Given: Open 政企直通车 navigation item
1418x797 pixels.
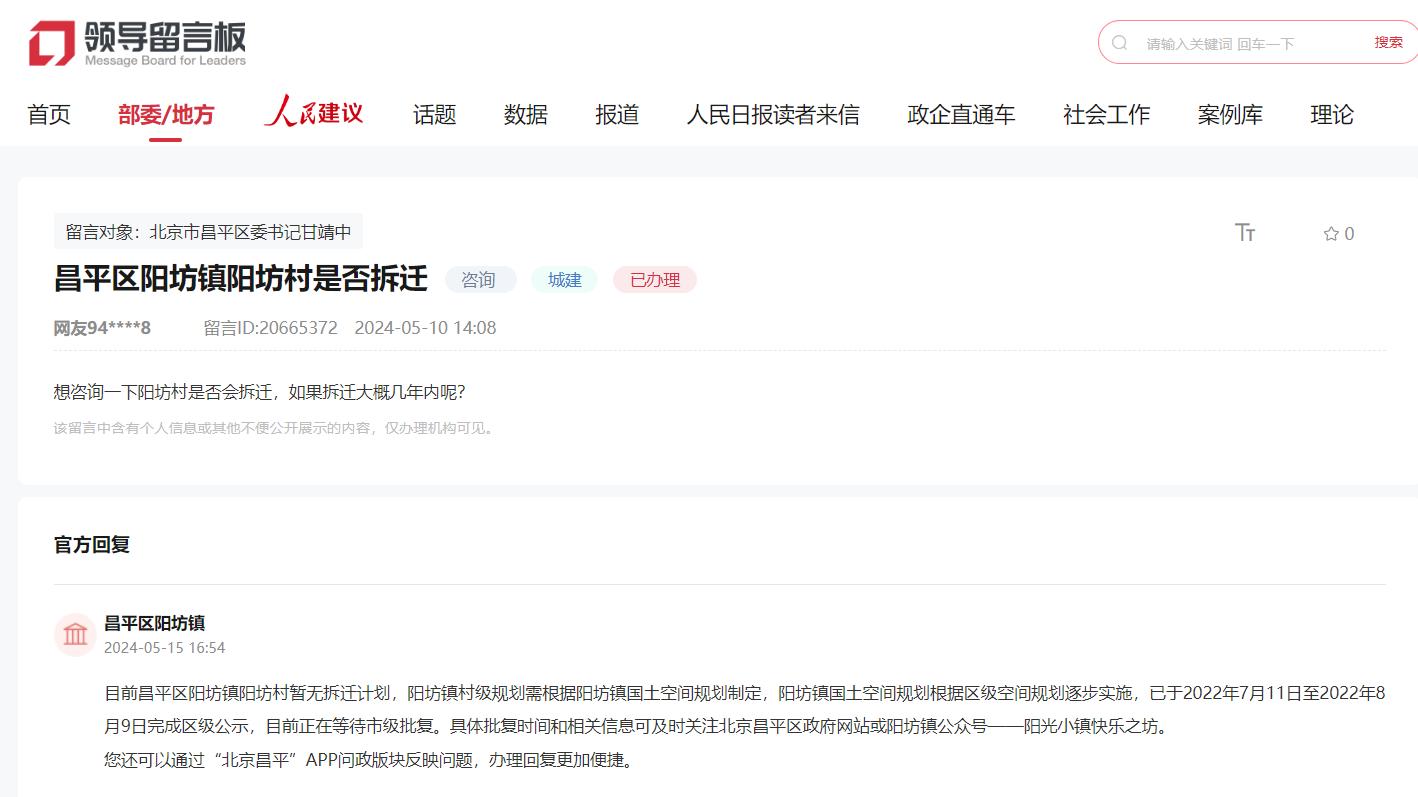Looking at the screenshot, I should (960, 115).
